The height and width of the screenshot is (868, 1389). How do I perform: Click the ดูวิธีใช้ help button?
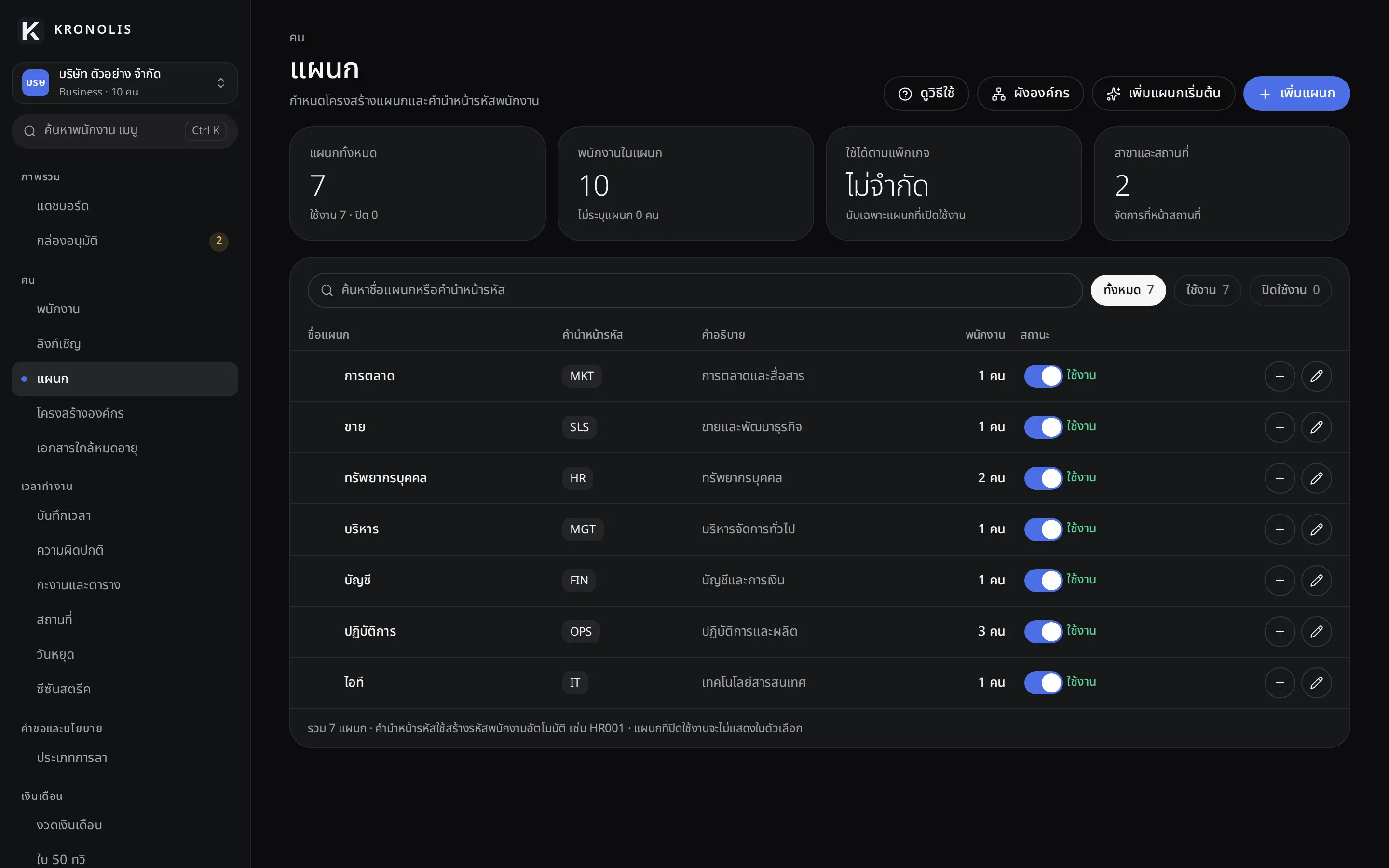(x=926, y=94)
